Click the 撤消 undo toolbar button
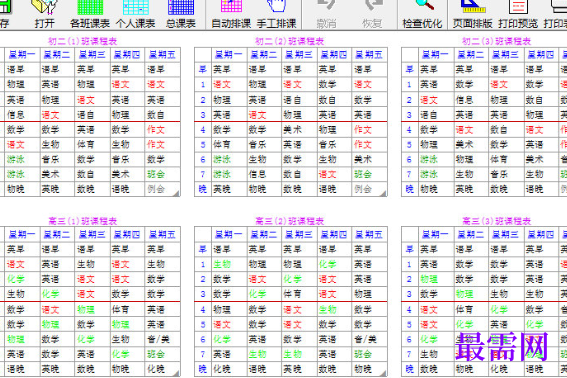The height and width of the screenshot is (378, 567). 326,14
